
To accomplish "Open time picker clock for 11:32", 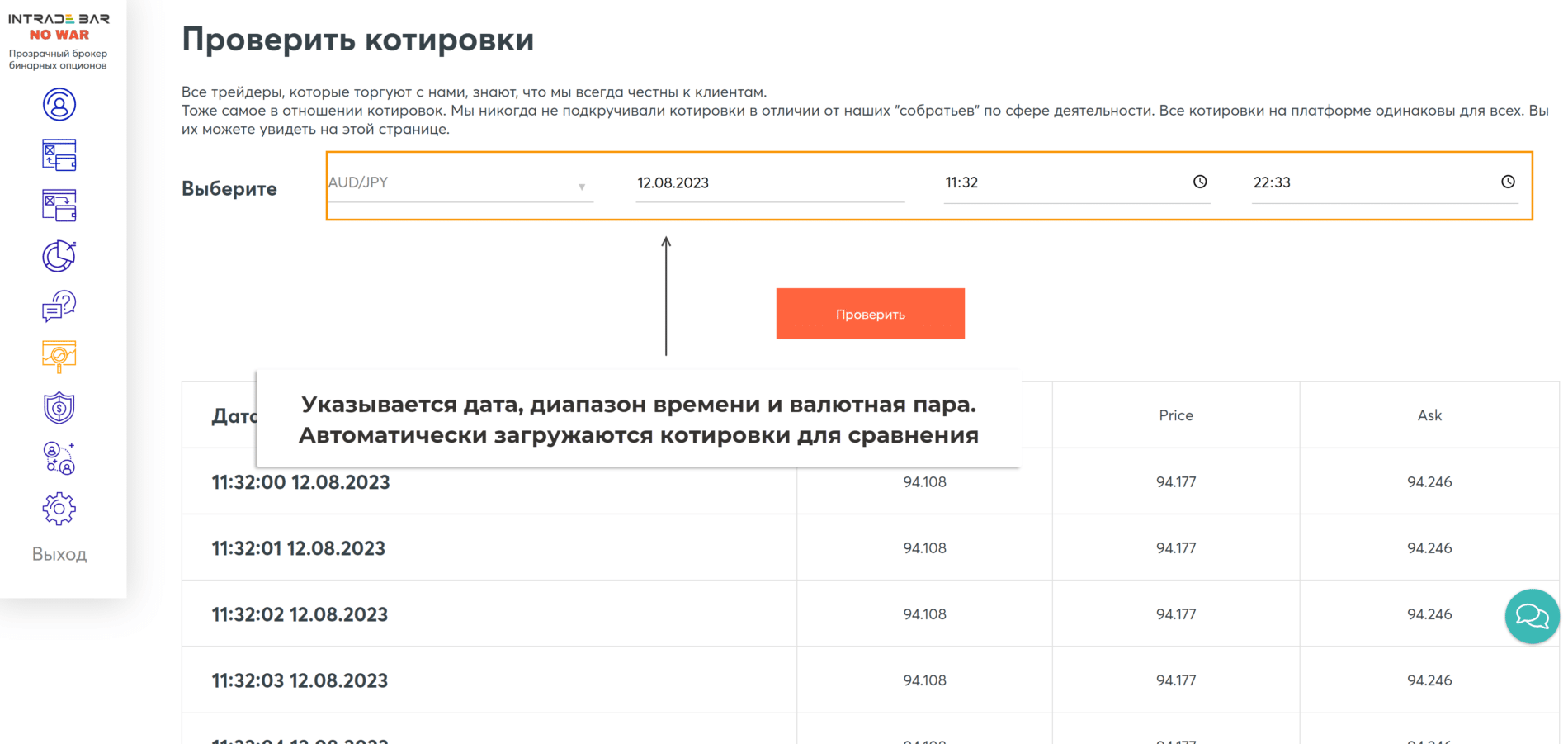I will point(1199,182).
